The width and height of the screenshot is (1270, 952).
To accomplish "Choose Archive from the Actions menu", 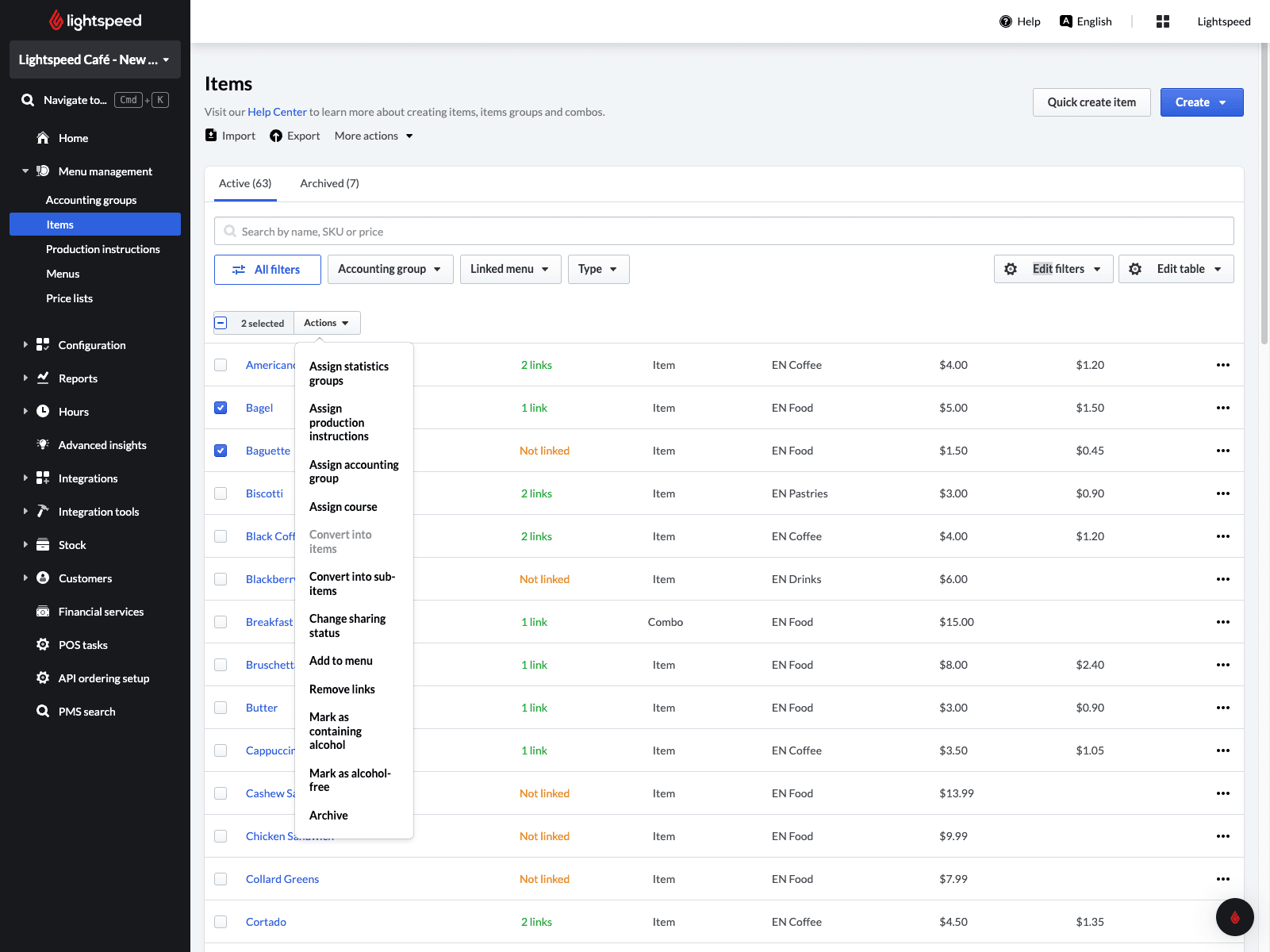I will pyautogui.click(x=328, y=816).
